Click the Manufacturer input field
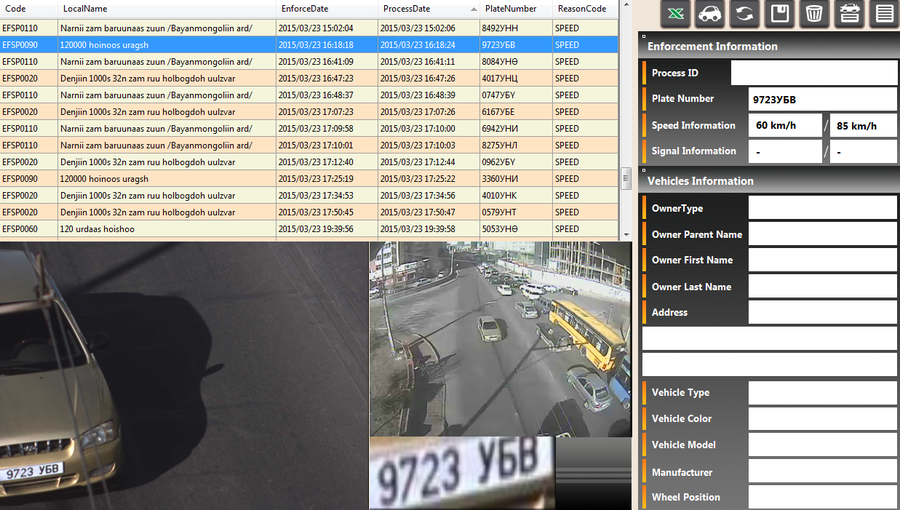The width and height of the screenshot is (900, 510). point(822,472)
